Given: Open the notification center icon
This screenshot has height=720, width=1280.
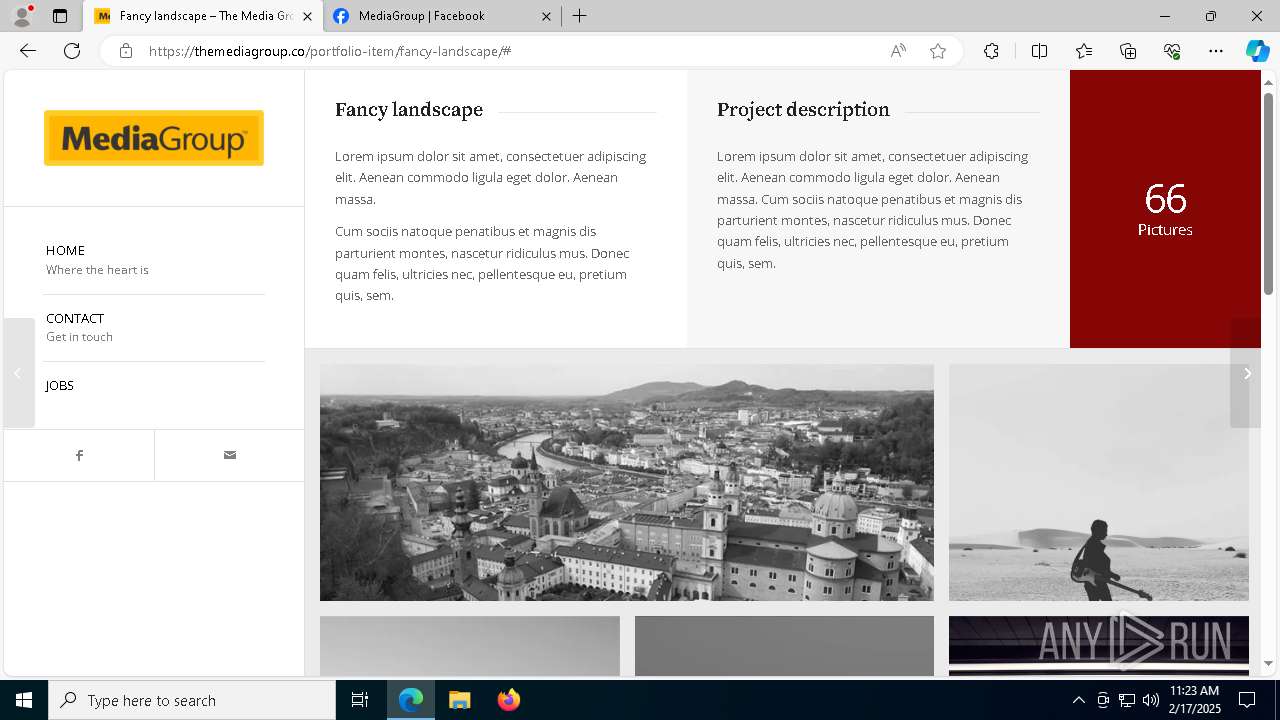Looking at the screenshot, I should [1248, 700].
